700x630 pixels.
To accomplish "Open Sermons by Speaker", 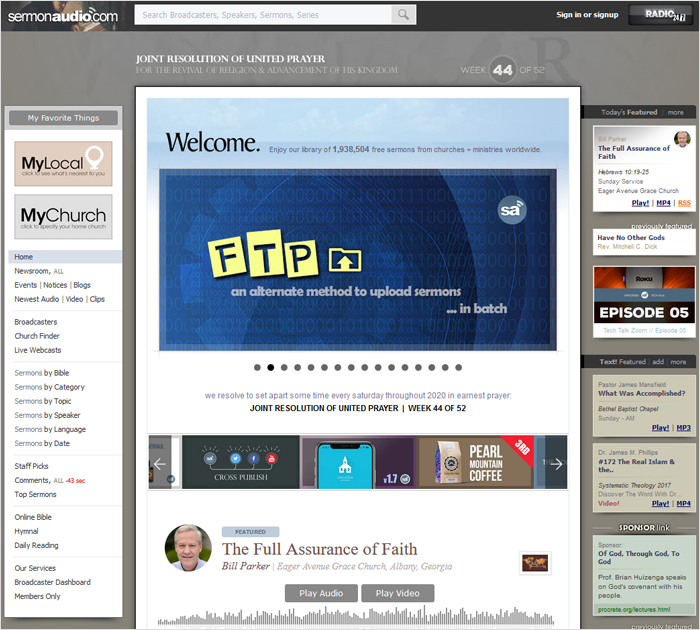I will [x=47, y=415].
